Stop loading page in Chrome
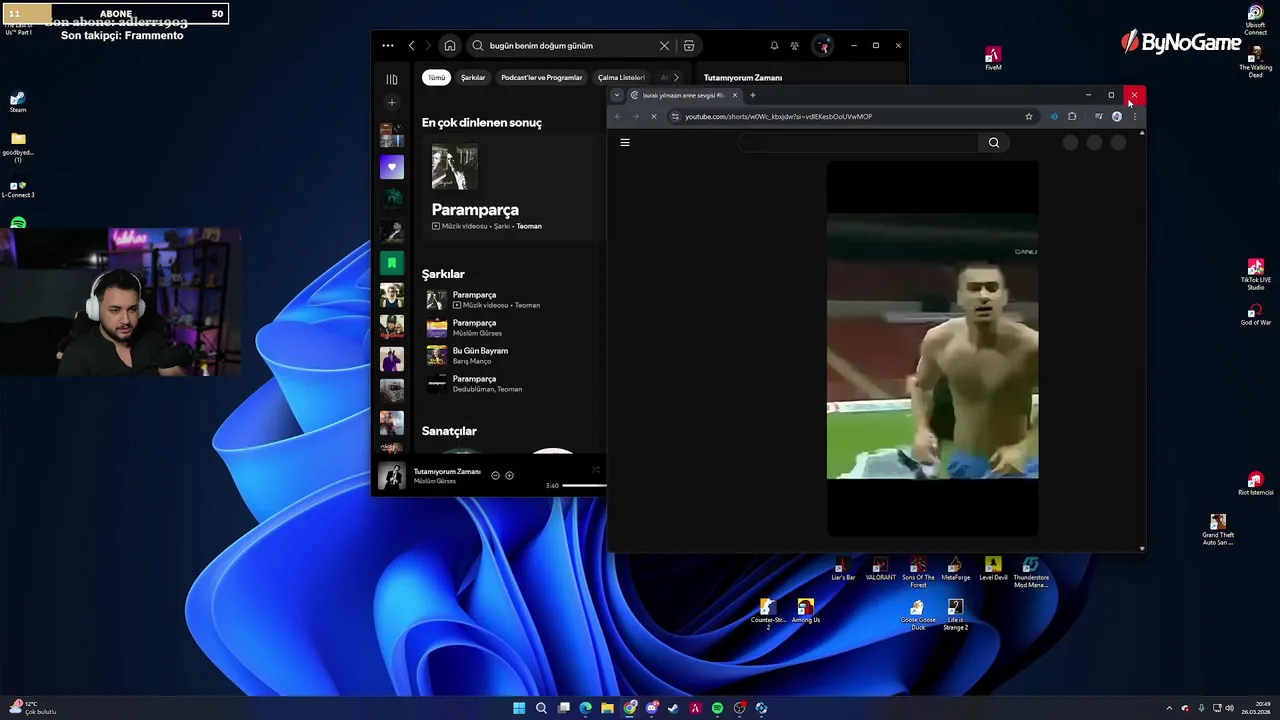Image resolution: width=1280 pixels, height=720 pixels. (x=653, y=117)
